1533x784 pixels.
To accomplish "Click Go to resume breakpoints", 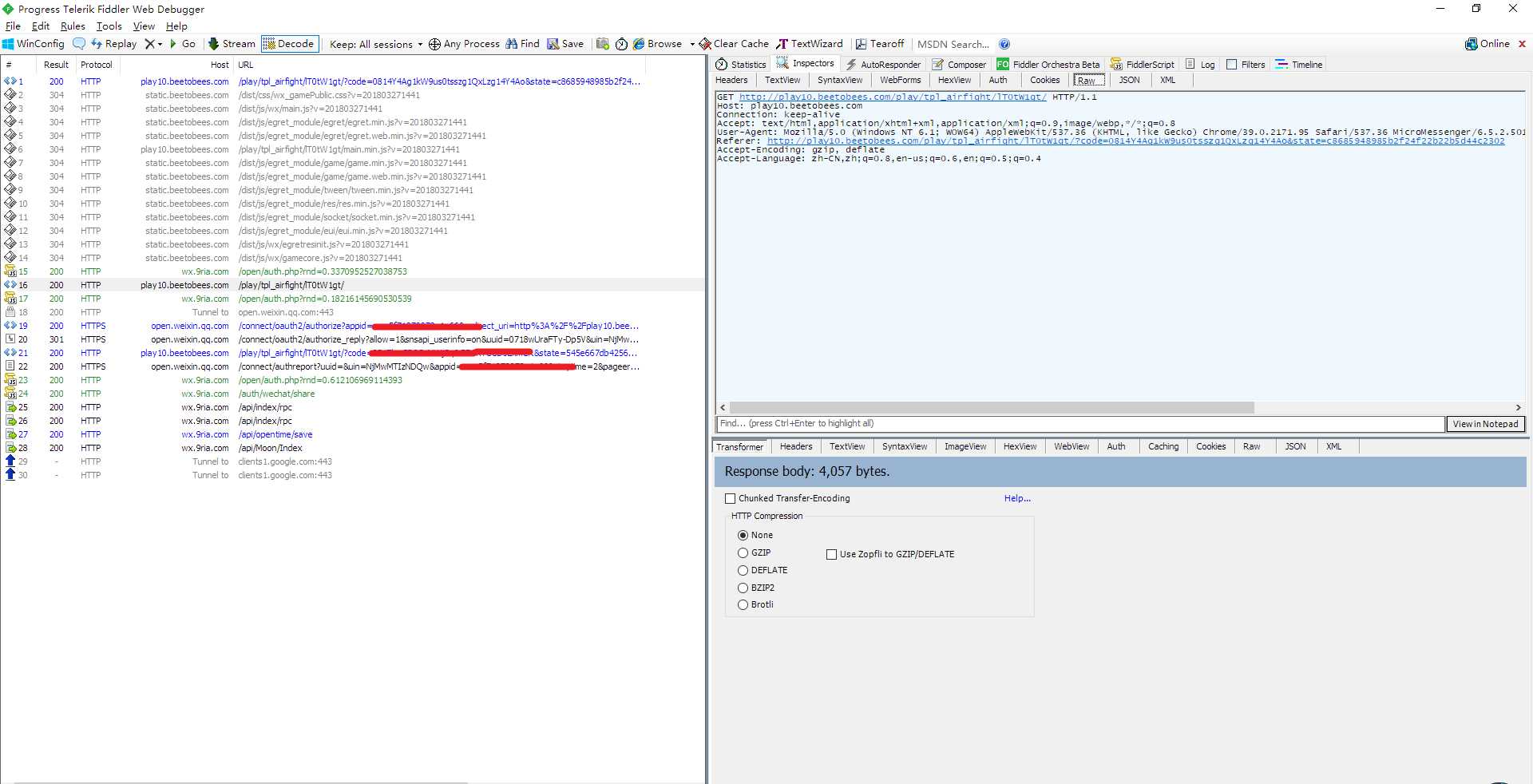I will coord(182,44).
